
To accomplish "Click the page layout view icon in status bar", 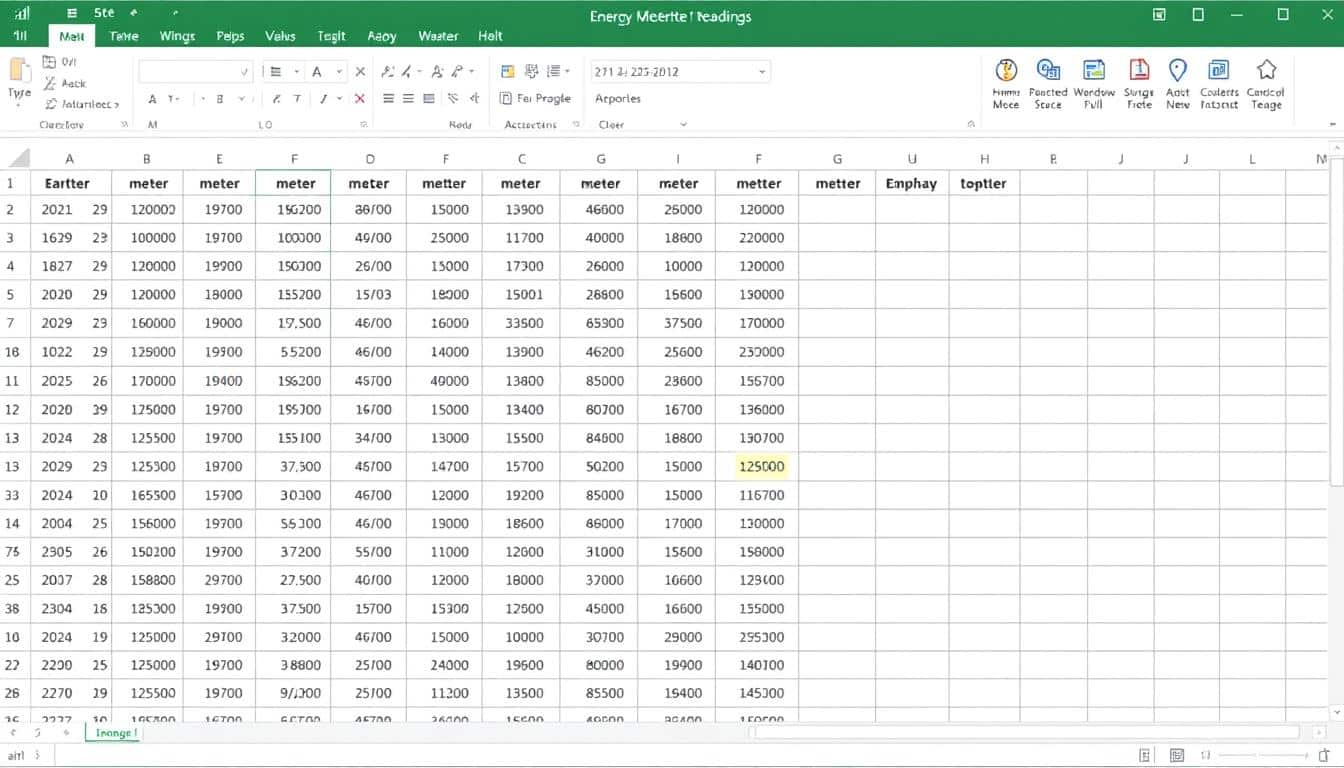I will coord(1177,756).
